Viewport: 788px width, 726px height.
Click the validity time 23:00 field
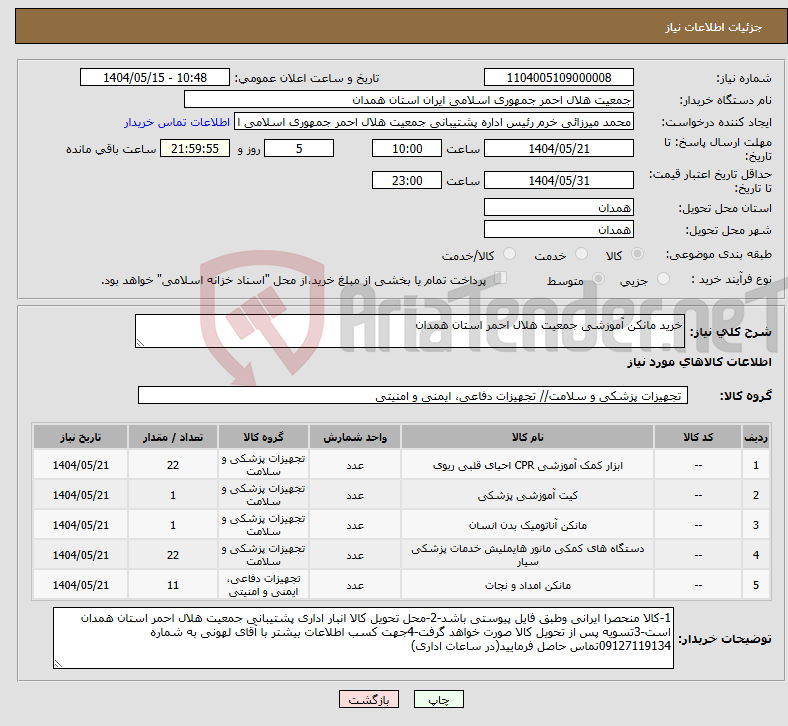(x=407, y=180)
